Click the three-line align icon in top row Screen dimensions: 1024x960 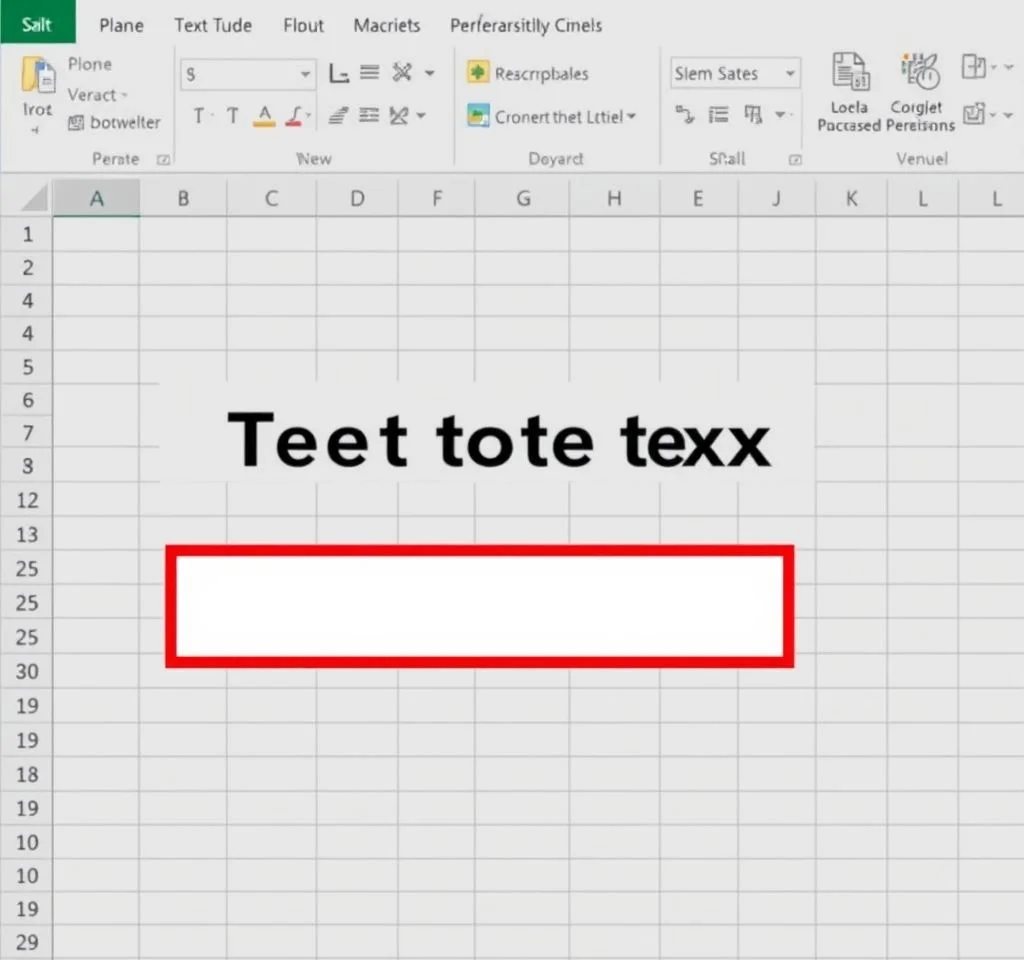point(370,72)
